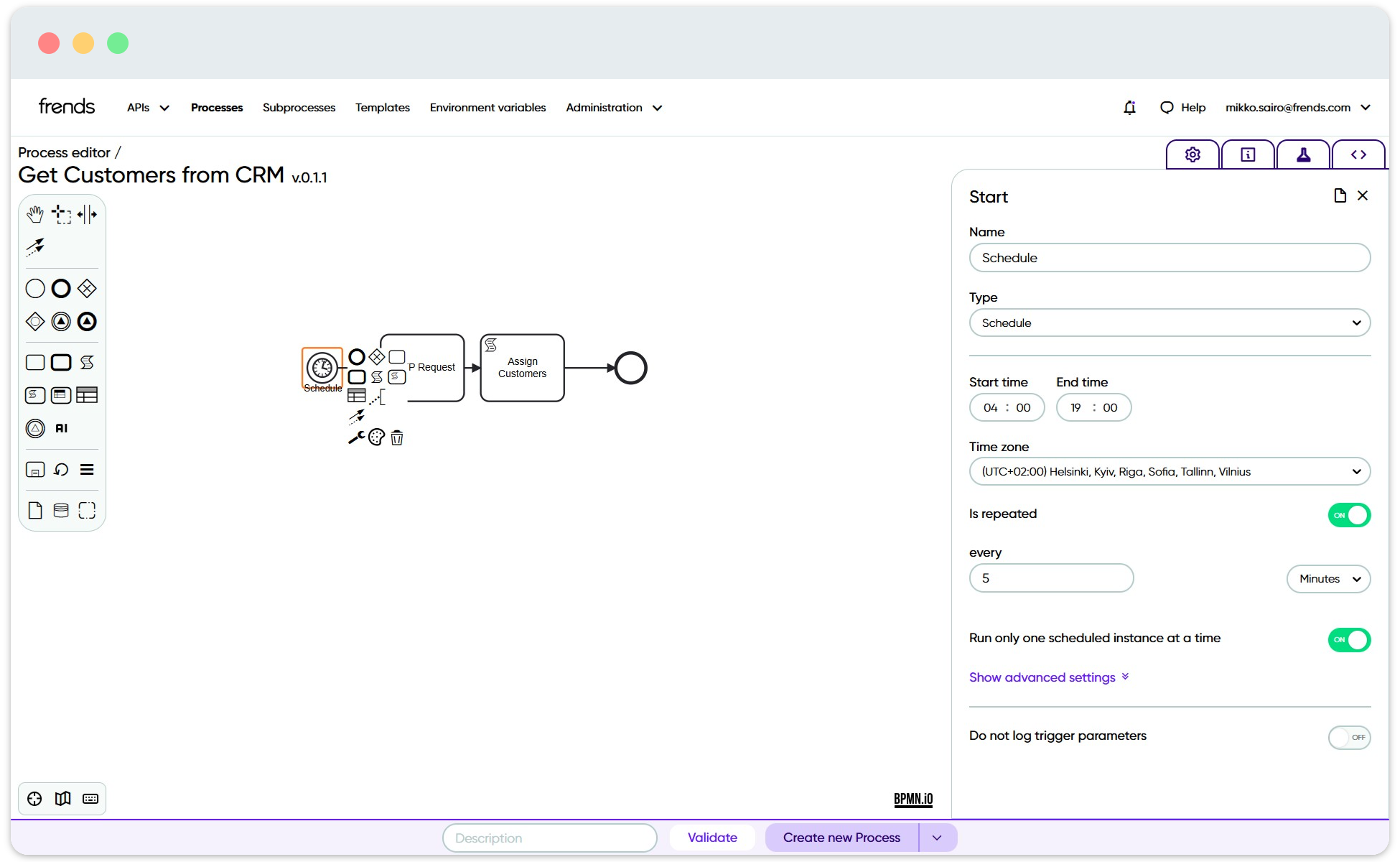Select the hand tool in the BPMN palette
Viewport: 1400px width, 862px height.
[35, 213]
